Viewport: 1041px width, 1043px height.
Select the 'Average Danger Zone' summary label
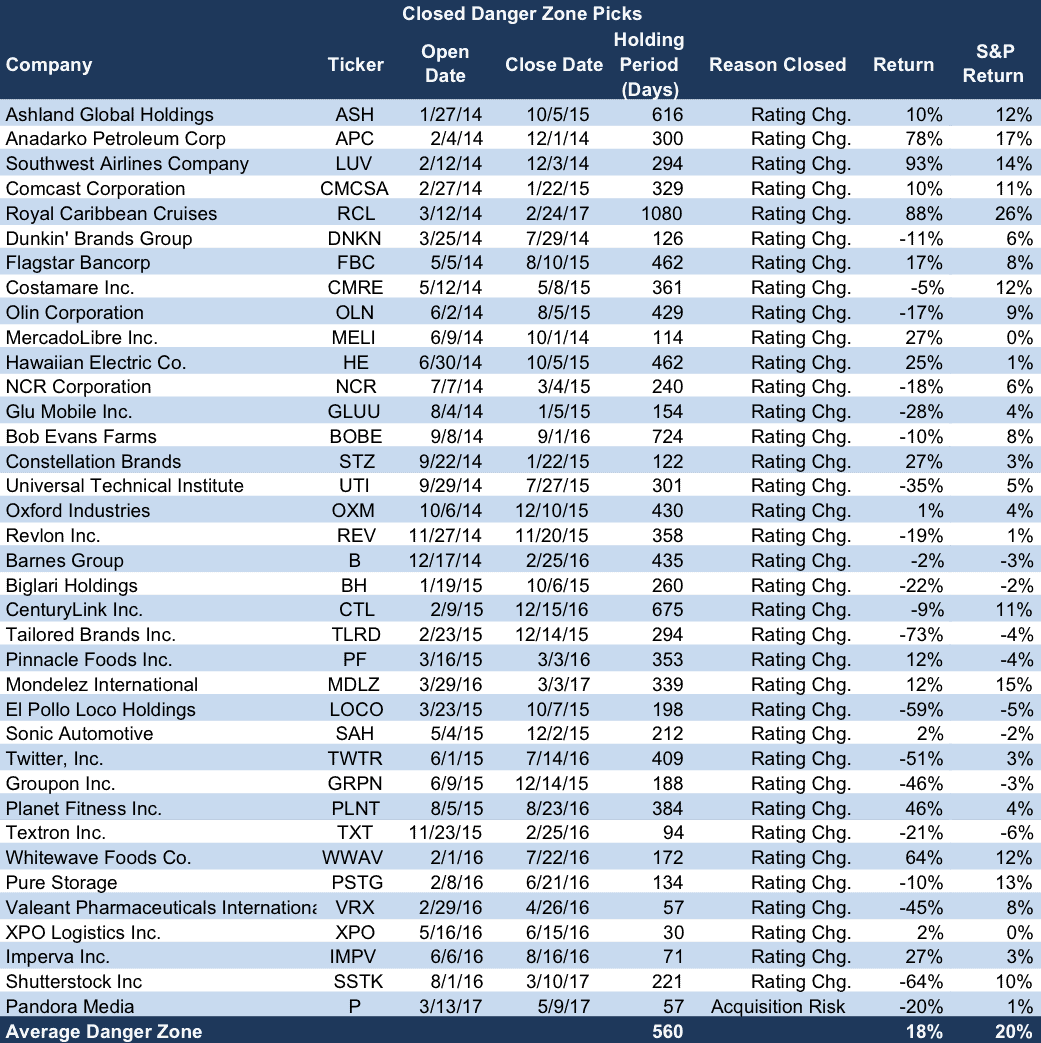(x=103, y=1032)
